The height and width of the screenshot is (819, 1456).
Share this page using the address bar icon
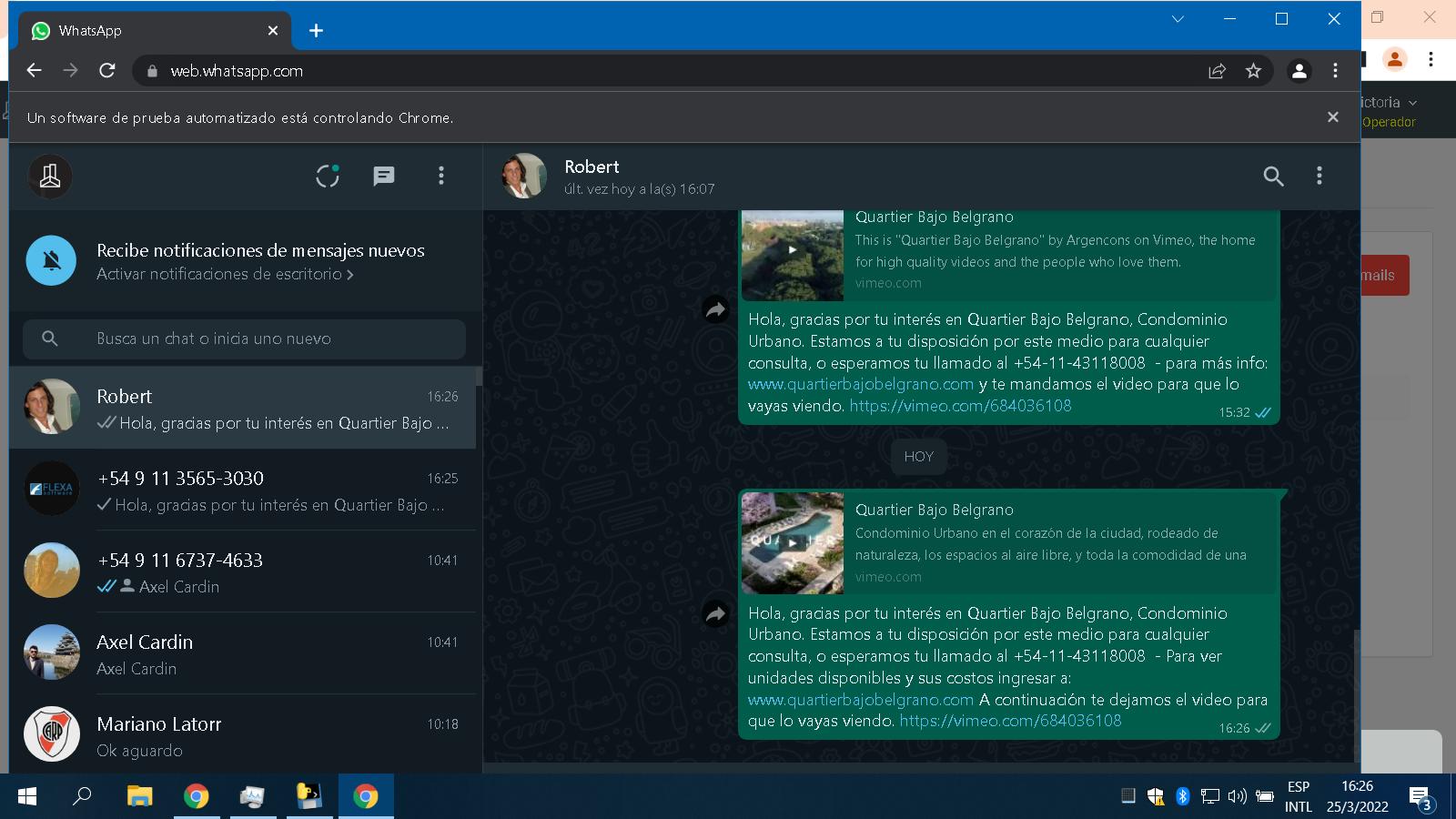[1217, 71]
